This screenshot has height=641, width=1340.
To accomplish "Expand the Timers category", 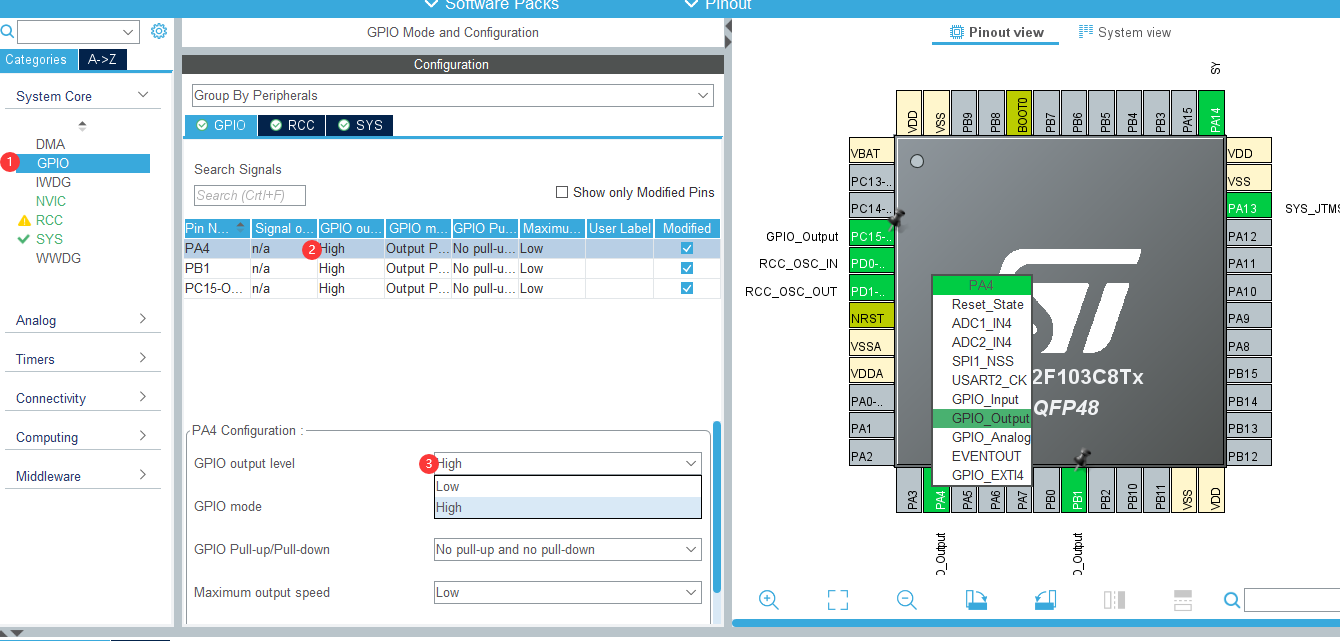I will tap(143, 358).
